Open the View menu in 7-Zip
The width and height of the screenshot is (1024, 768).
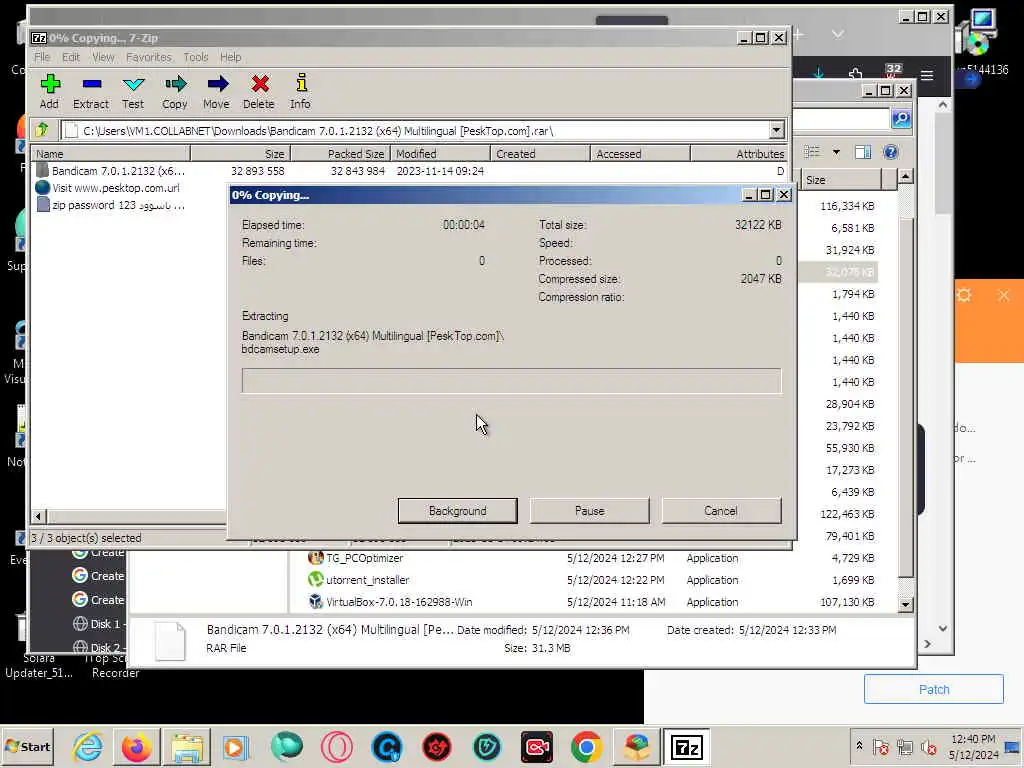click(x=103, y=57)
